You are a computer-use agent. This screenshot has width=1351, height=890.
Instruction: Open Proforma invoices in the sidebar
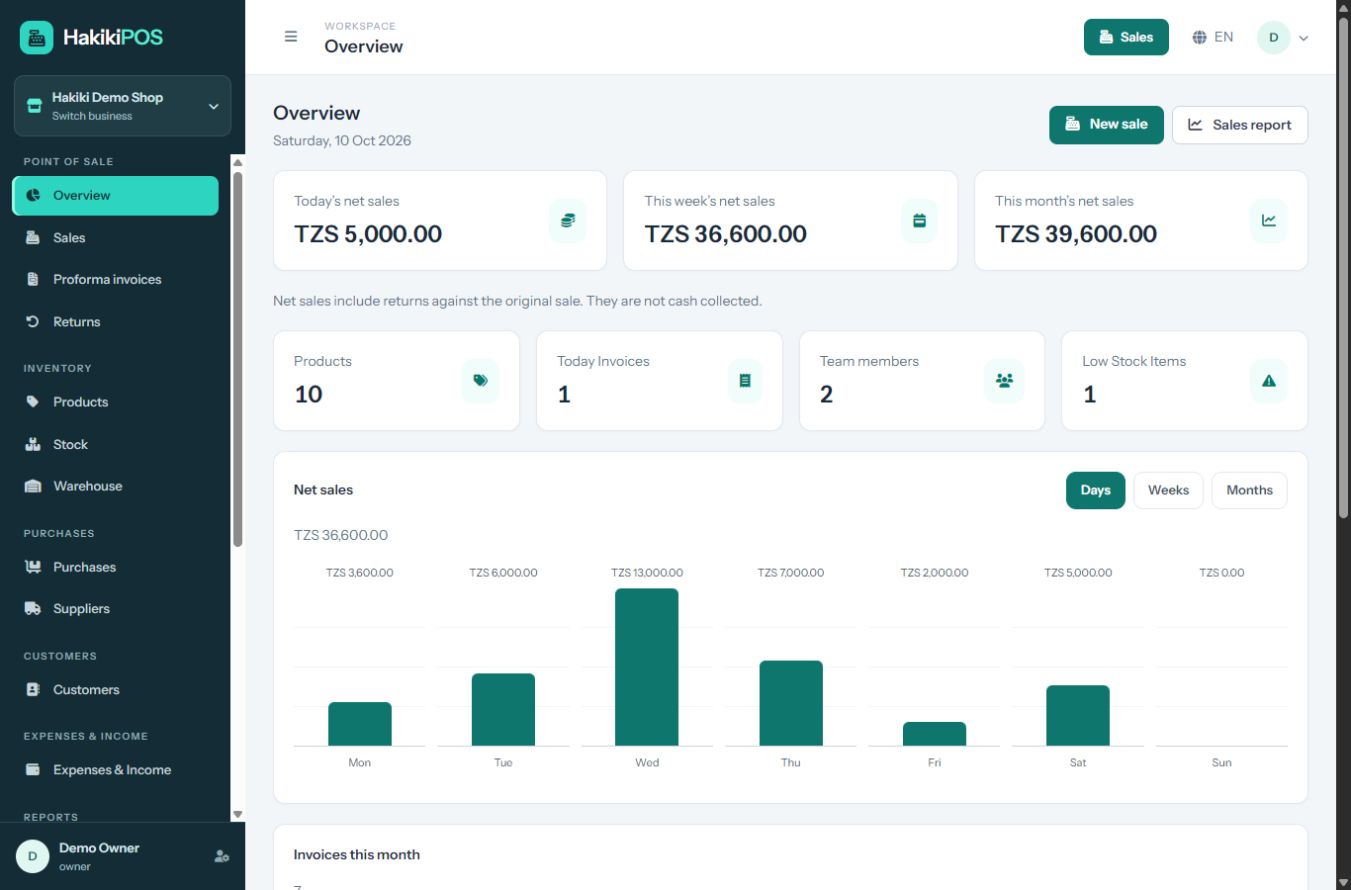[115, 280]
